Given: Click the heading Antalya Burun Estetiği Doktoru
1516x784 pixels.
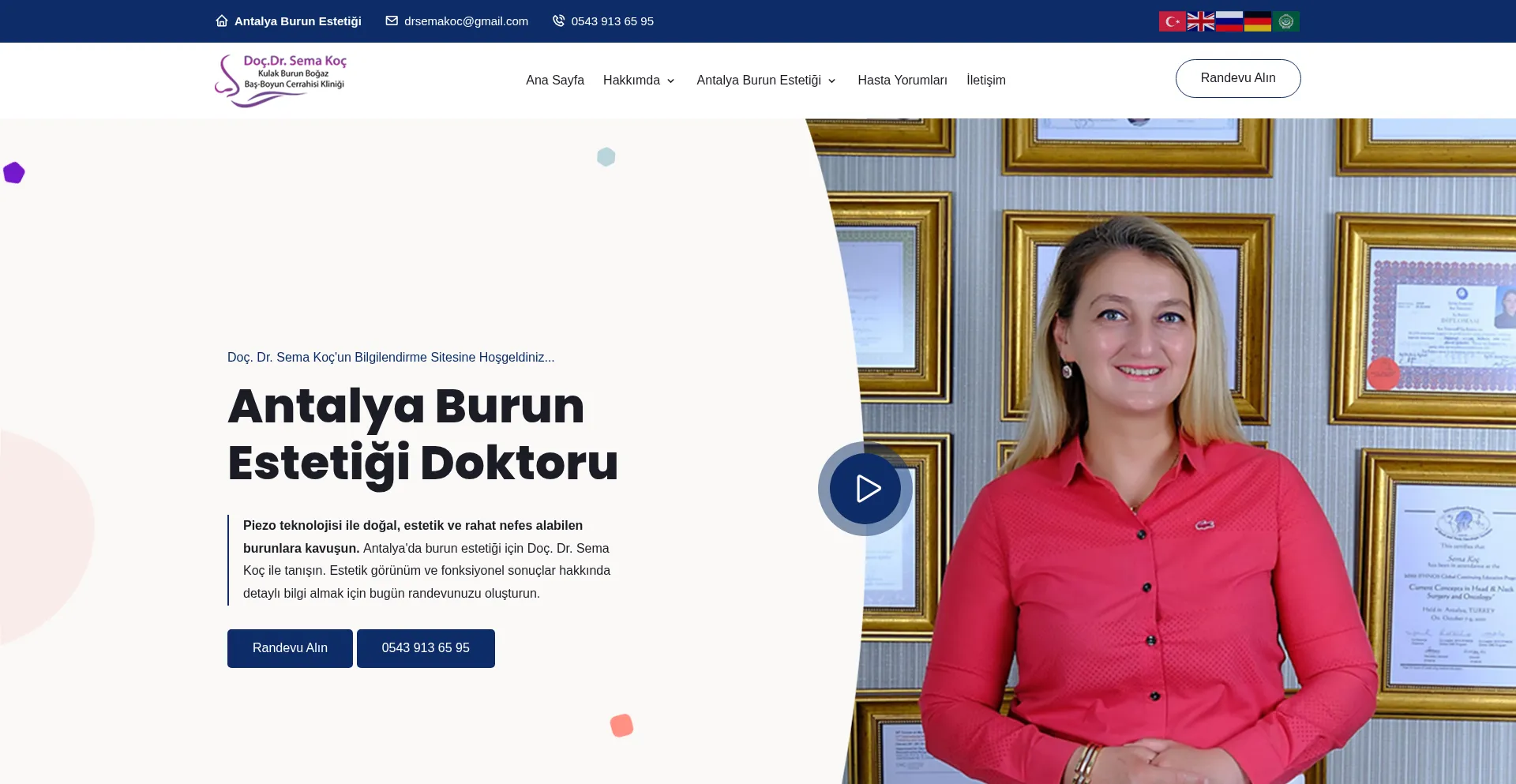Looking at the screenshot, I should coord(422,434).
